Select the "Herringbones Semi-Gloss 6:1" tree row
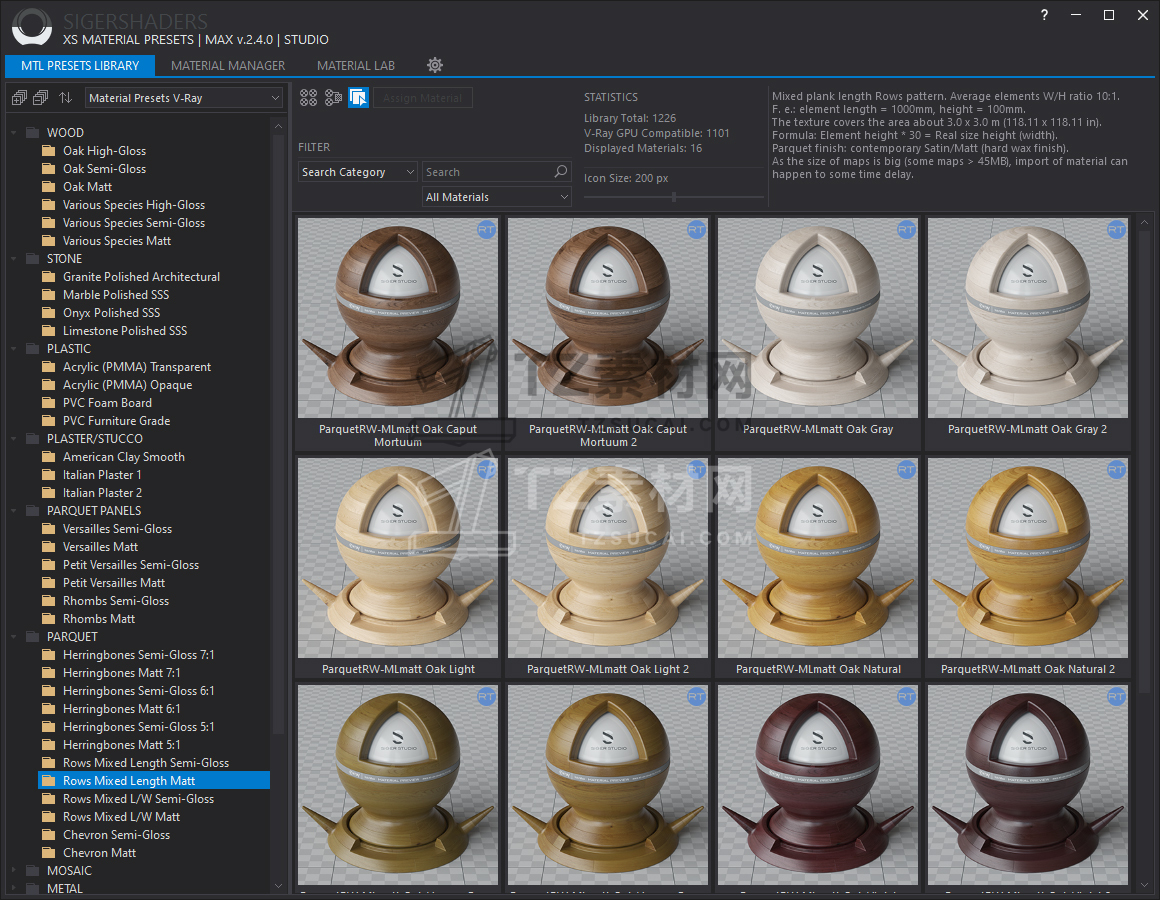Image resolution: width=1160 pixels, height=900 pixels. 154,691
